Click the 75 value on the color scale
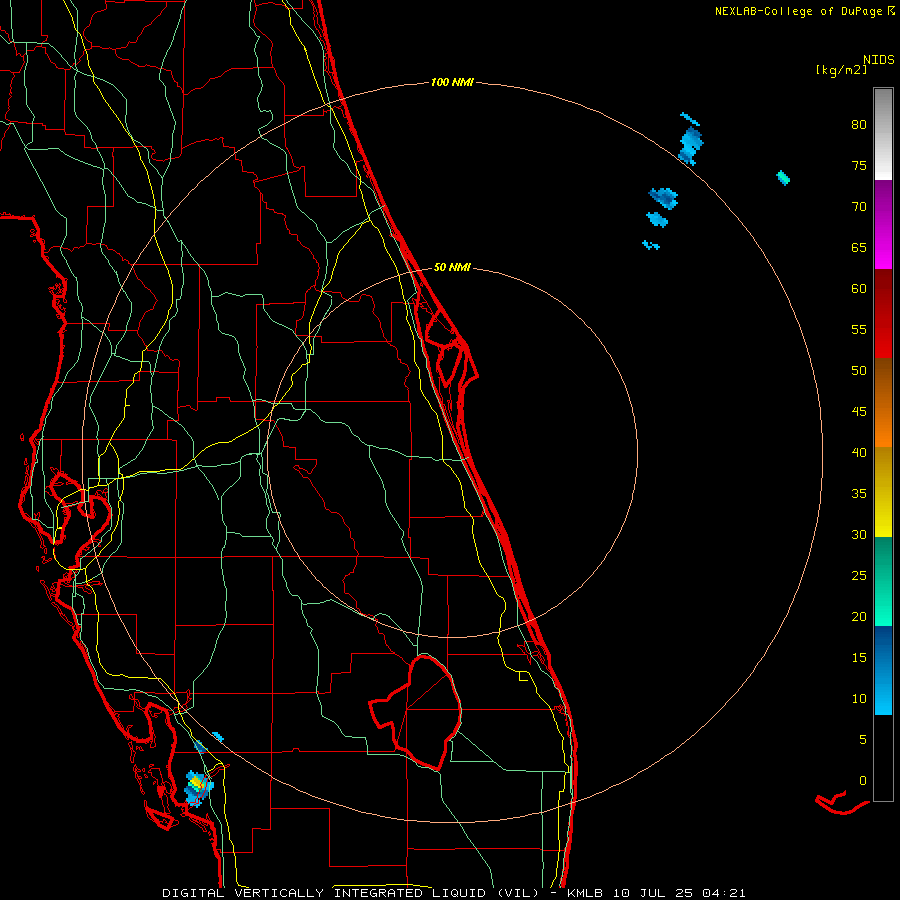The width and height of the screenshot is (900, 900). 859,166
